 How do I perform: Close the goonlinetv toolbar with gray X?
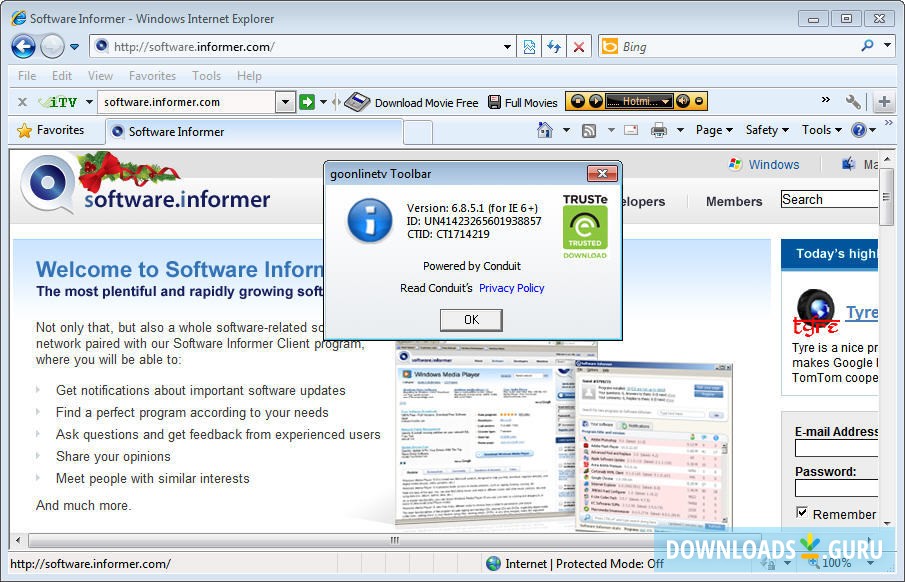[23, 102]
